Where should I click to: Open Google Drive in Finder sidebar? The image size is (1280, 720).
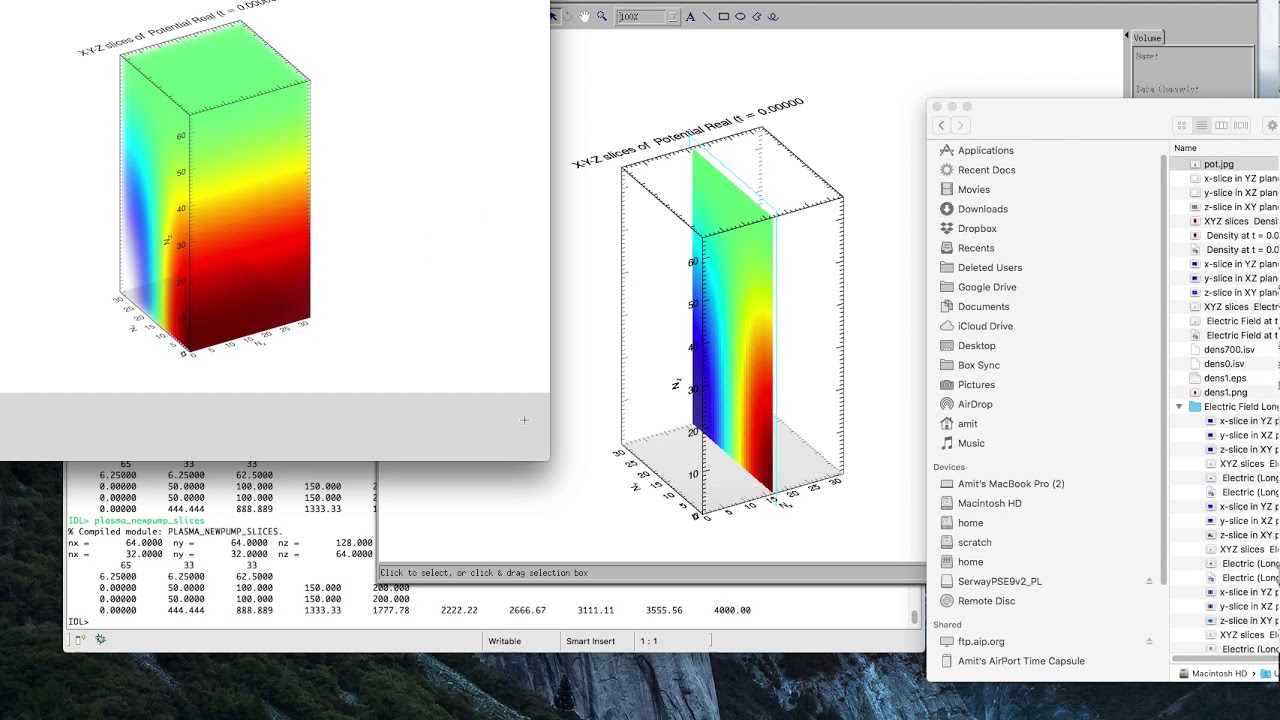tap(986, 287)
